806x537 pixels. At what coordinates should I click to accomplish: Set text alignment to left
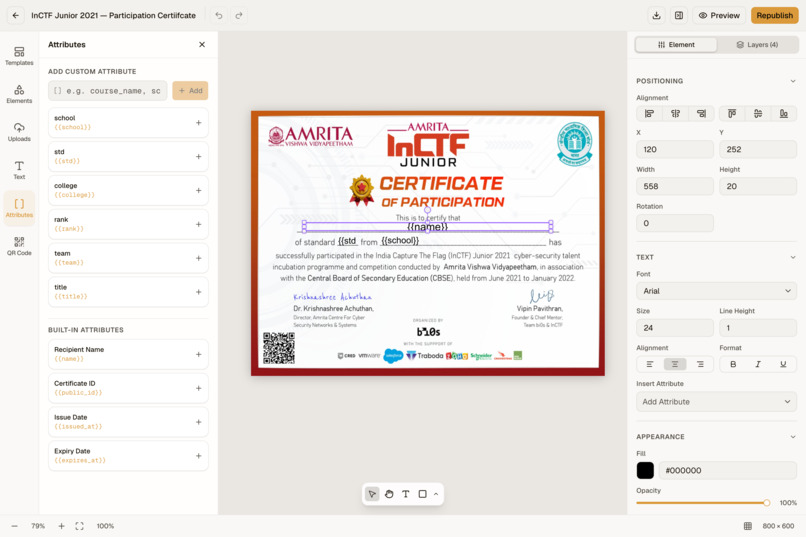coord(650,364)
